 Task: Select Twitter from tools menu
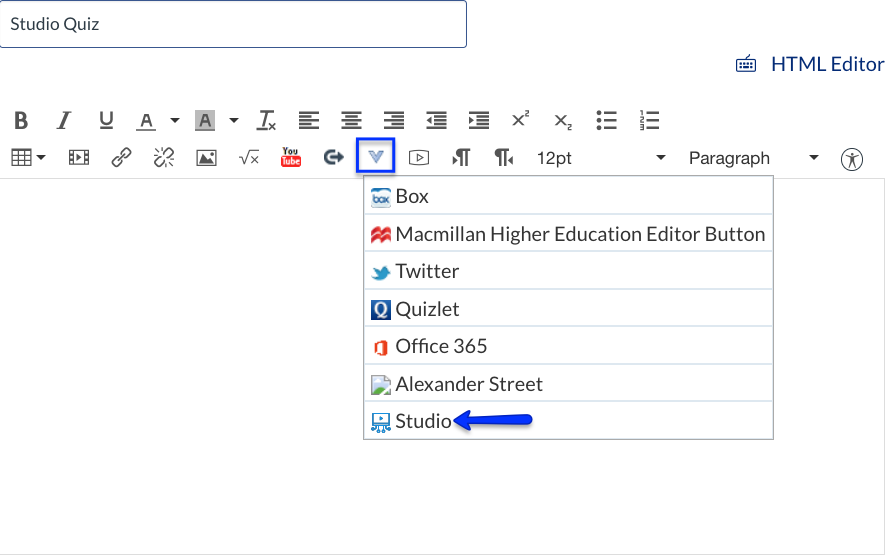pos(568,272)
